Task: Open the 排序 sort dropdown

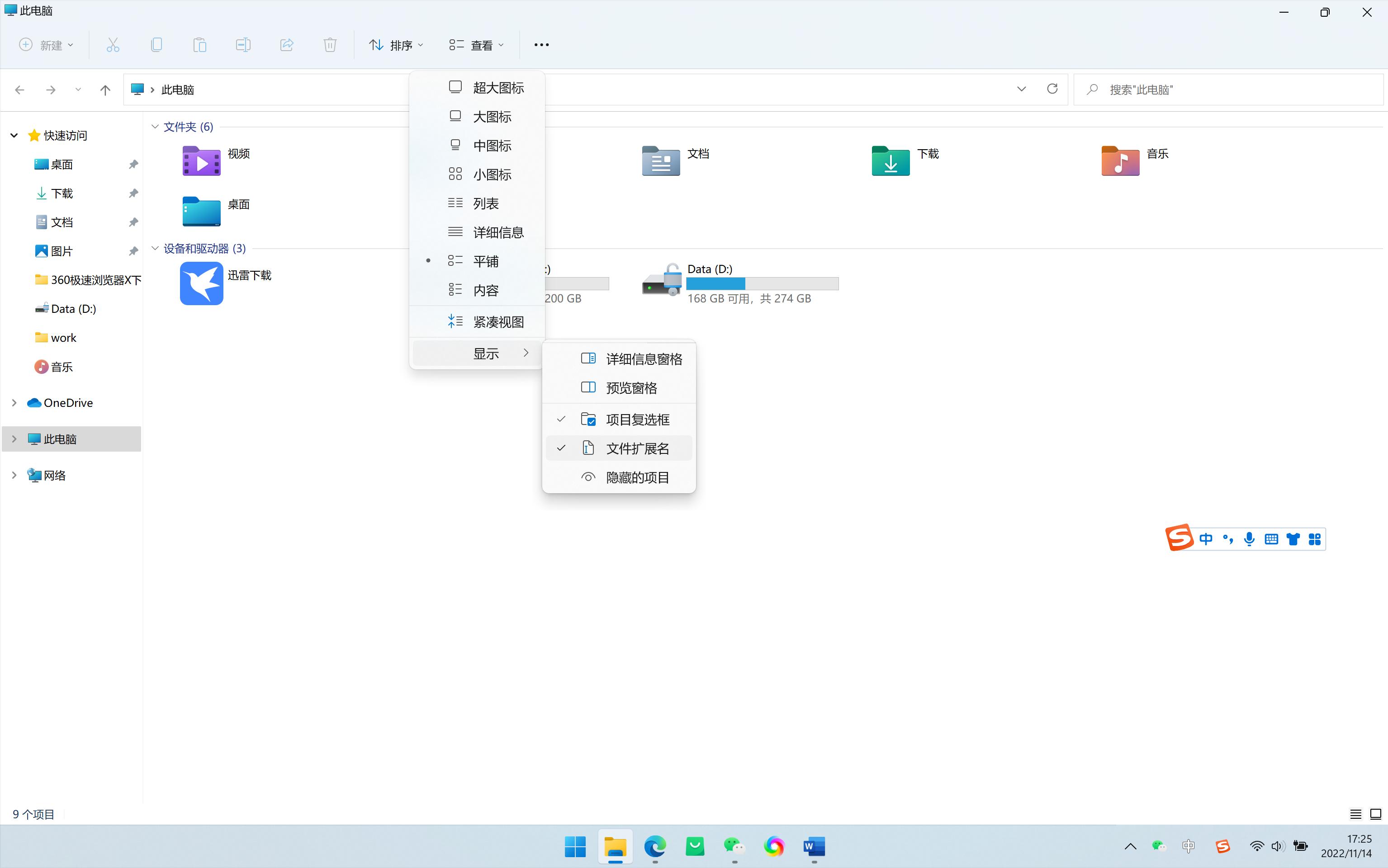Action: (396, 45)
